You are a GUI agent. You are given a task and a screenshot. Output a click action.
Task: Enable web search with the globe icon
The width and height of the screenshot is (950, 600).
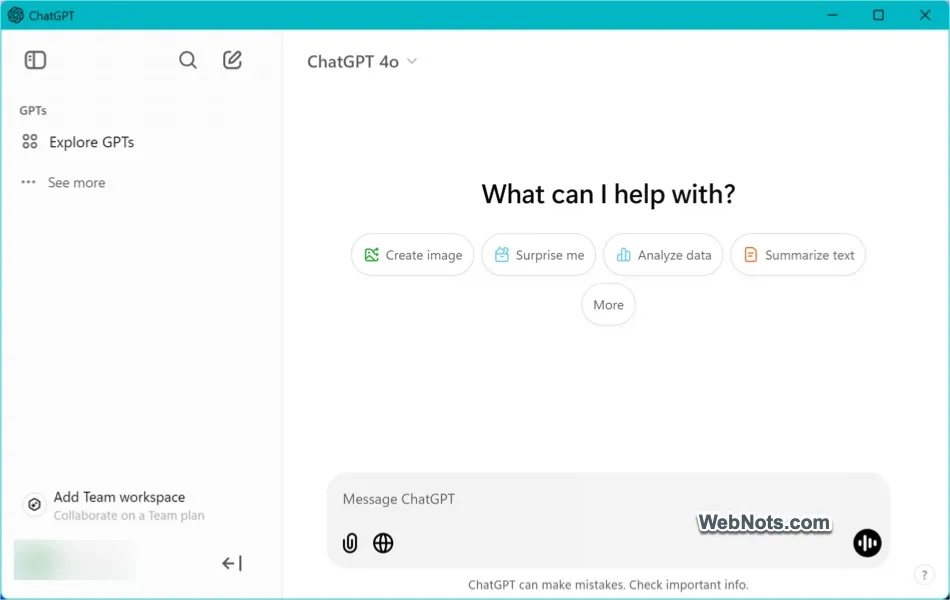click(x=383, y=543)
